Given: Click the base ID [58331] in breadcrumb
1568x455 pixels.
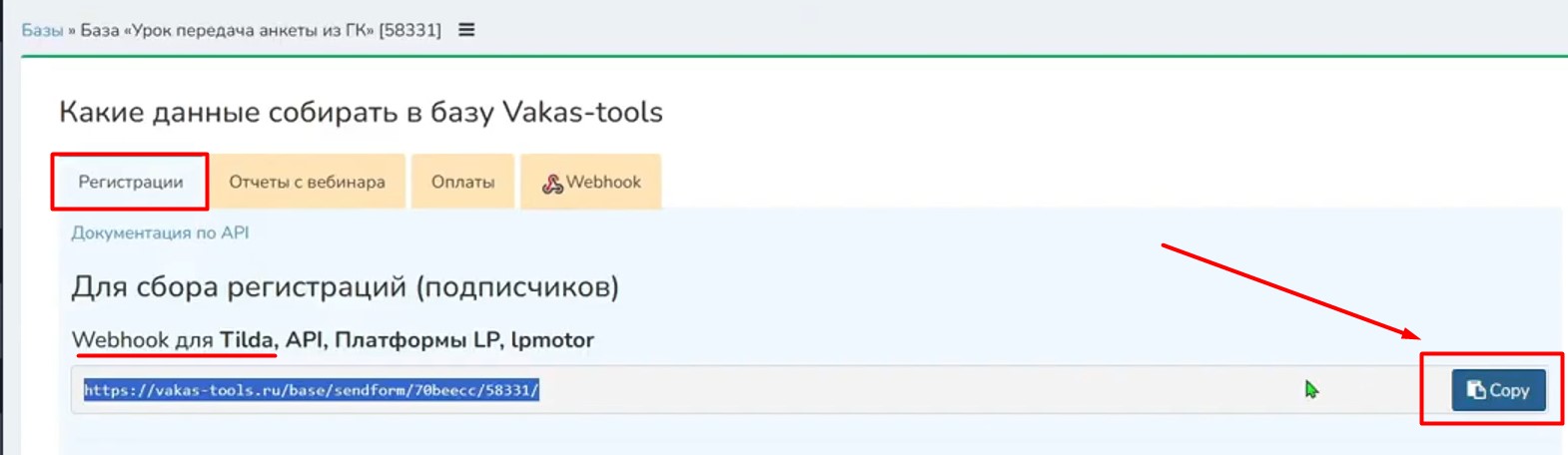Looking at the screenshot, I should (409, 30).
